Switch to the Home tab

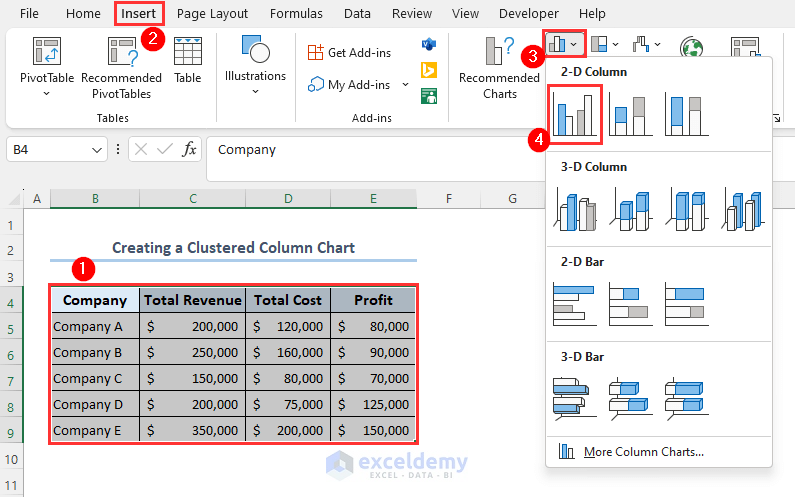tap(83, 14)
